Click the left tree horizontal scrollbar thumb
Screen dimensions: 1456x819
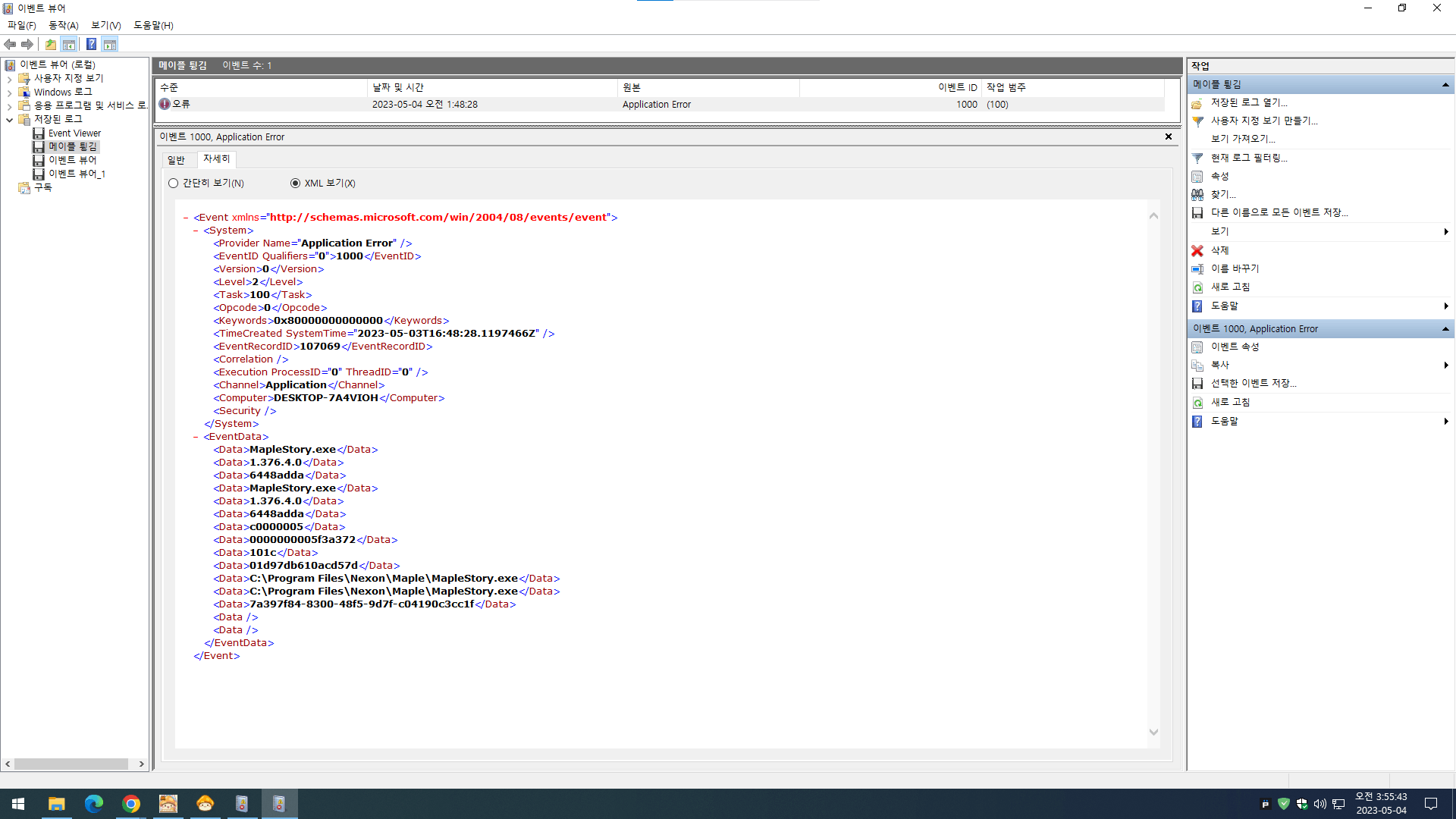[x=71, y=764]
